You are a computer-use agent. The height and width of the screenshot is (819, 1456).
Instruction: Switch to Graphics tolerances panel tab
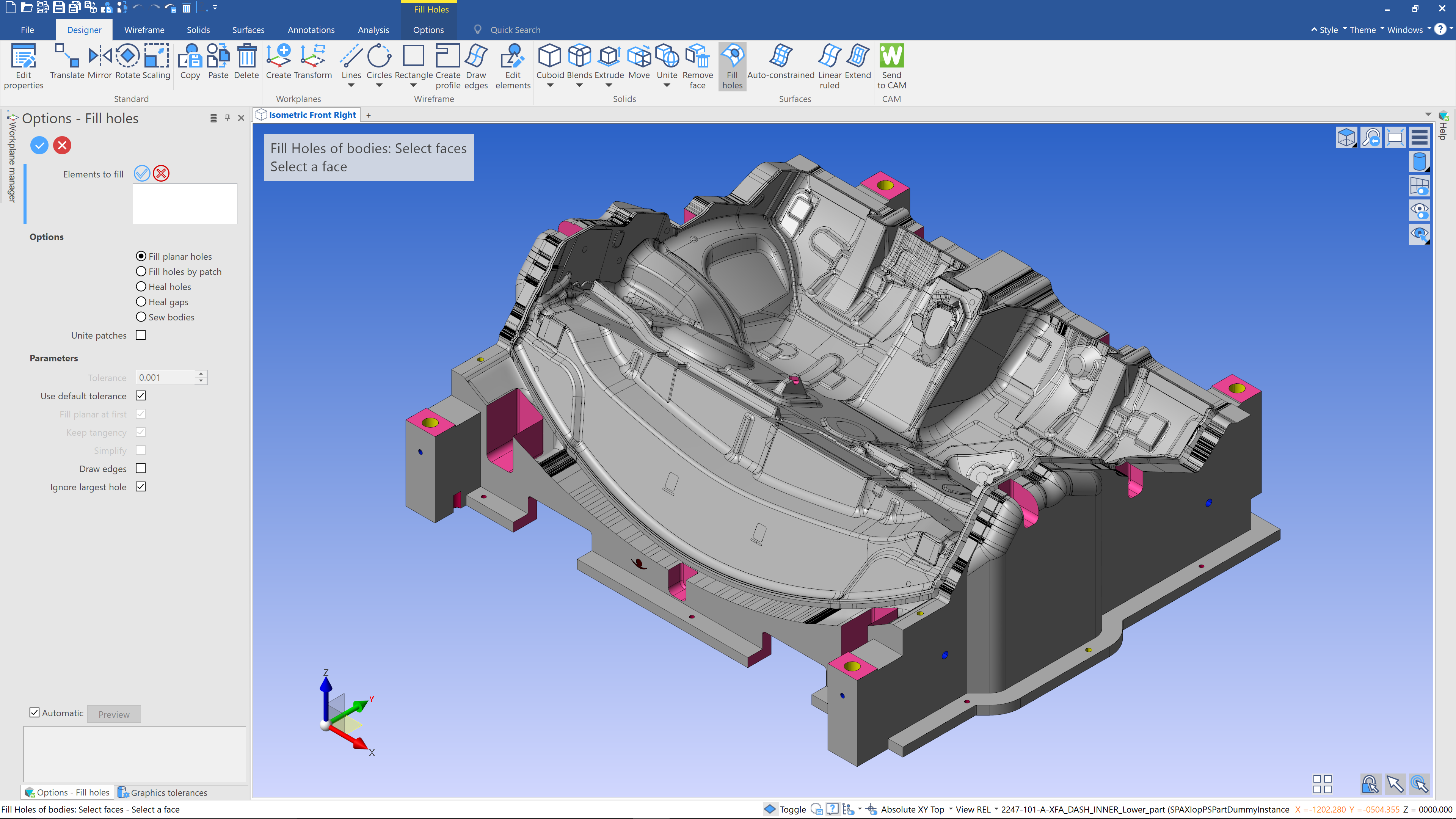(x=163, y=792)
